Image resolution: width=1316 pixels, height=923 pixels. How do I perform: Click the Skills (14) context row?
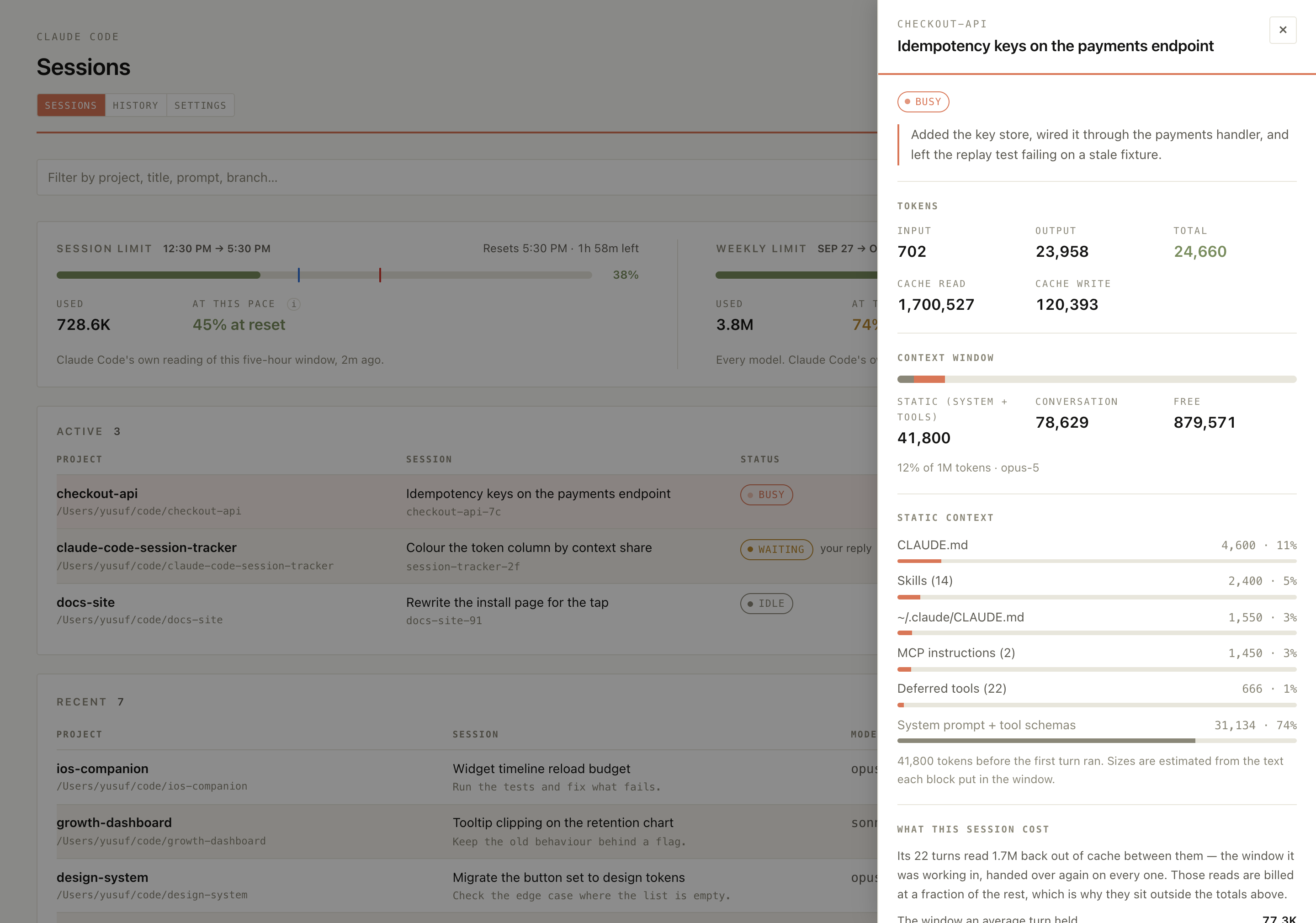pos(1097,586)
